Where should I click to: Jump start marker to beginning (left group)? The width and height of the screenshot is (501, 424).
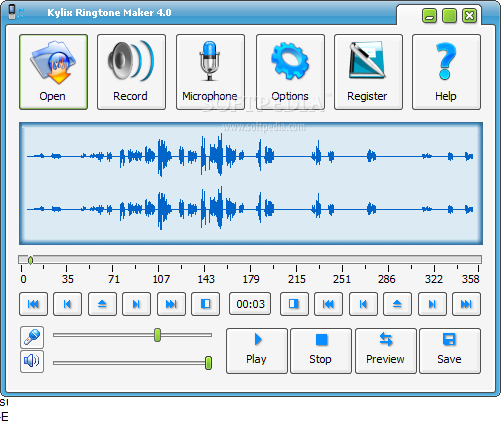pos(33,304)
